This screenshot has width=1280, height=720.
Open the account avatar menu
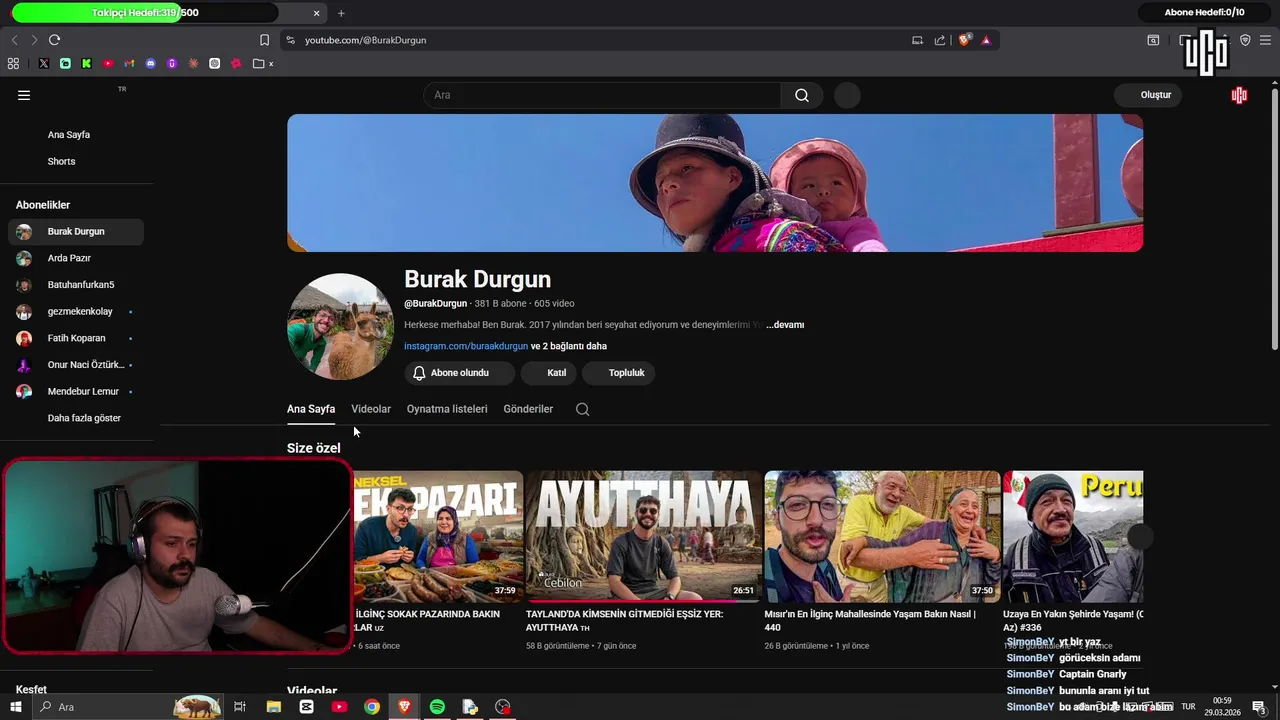[1239, 95]
